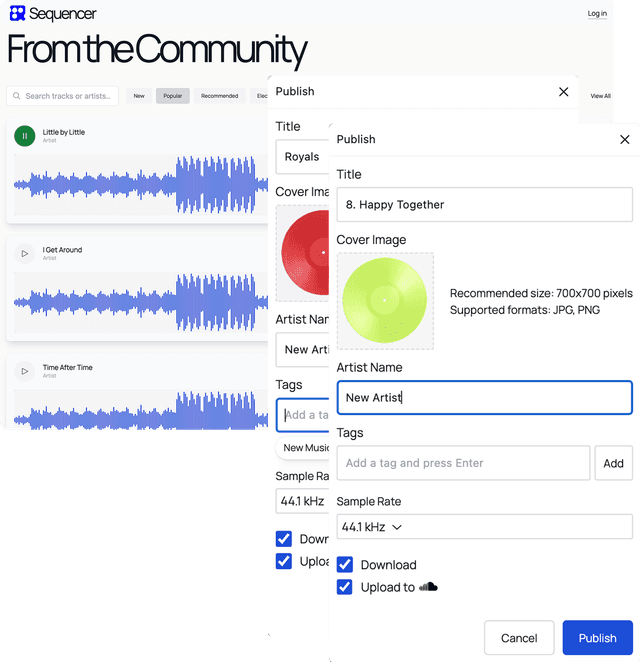This screenshot has height=663, width=640.
Task: Select the New filter tab
Action: 139,96
